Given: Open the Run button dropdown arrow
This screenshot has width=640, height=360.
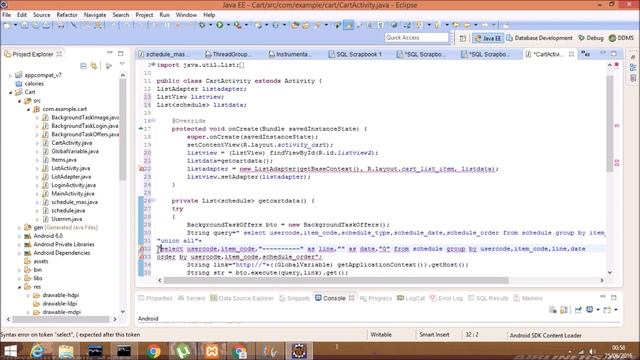Looking at the screenshot, I should [x=228, y=25].
